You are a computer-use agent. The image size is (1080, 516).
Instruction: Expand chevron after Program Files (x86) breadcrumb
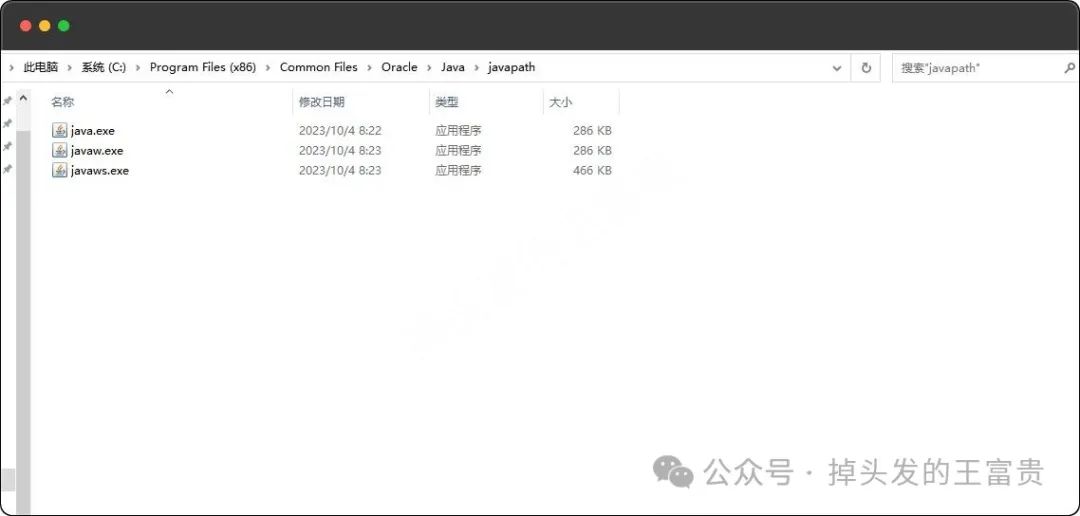point(268,68)
